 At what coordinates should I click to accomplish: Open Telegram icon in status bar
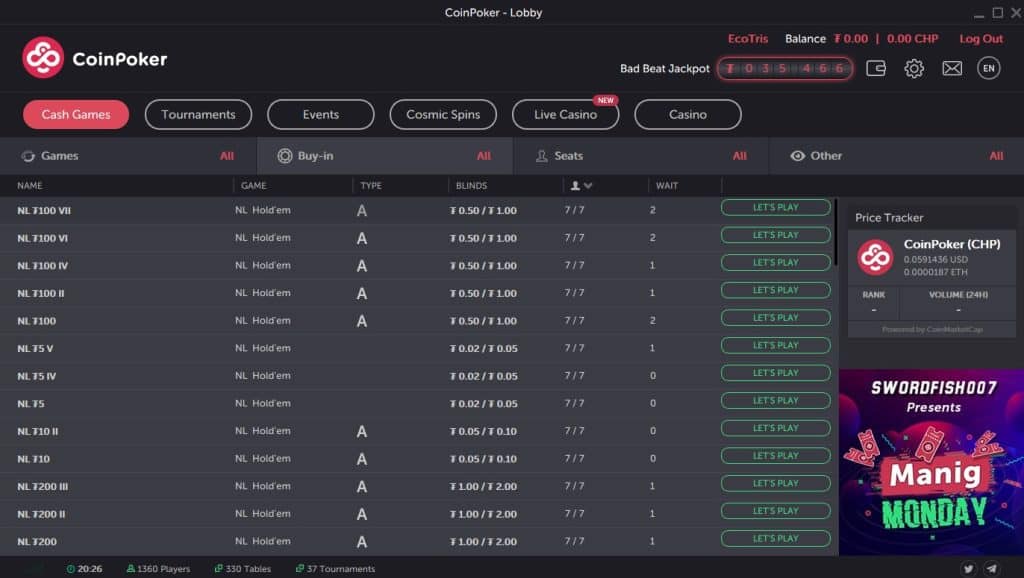[x=991, y=569]
